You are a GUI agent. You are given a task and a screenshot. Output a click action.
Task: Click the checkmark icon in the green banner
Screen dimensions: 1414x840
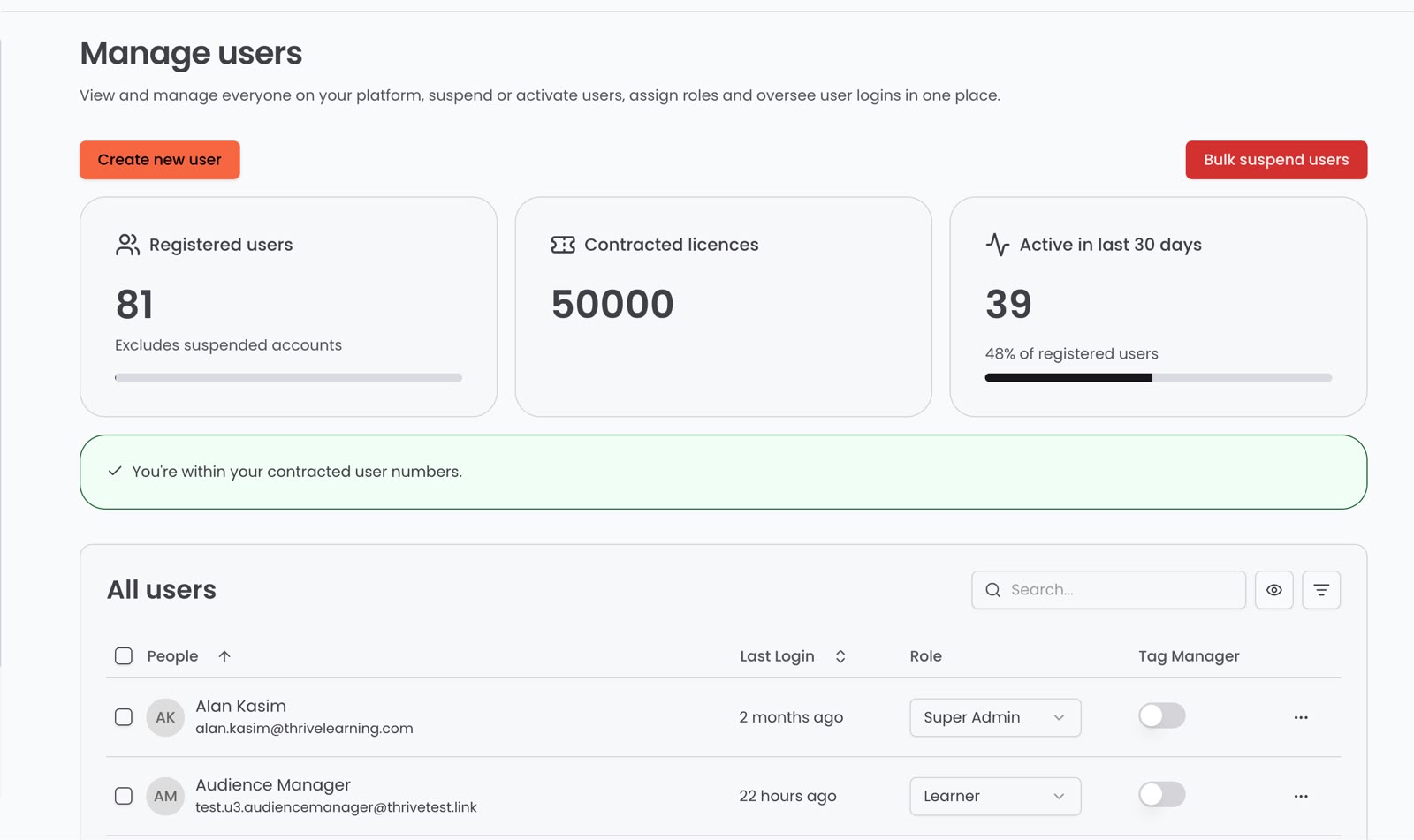pyautogui.click(x=115, y=471)
